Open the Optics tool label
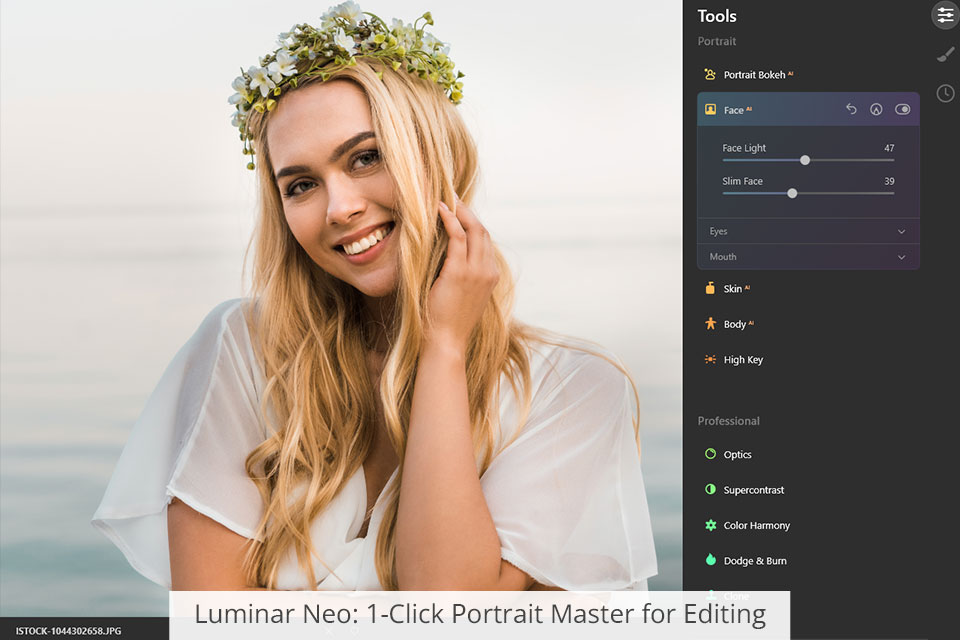Image resolution: width=960 pixels, height=640 pixels. click(x=737, y=454)
